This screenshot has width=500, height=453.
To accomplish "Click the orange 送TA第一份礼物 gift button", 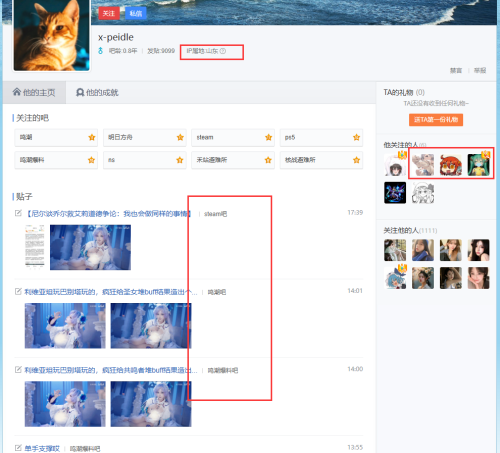I will [x=436, y=120].
